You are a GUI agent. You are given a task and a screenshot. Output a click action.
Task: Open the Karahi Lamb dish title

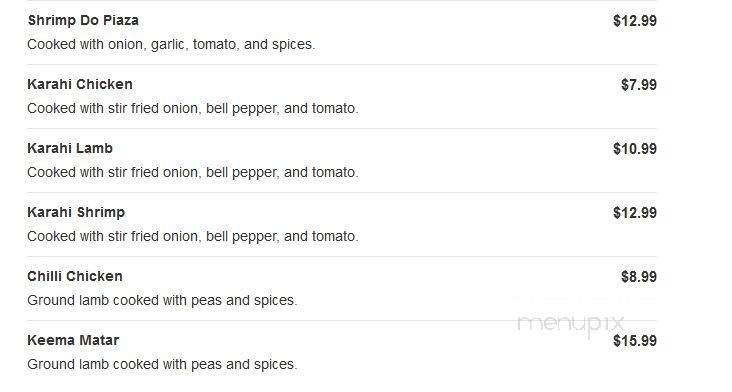(70, 148)
